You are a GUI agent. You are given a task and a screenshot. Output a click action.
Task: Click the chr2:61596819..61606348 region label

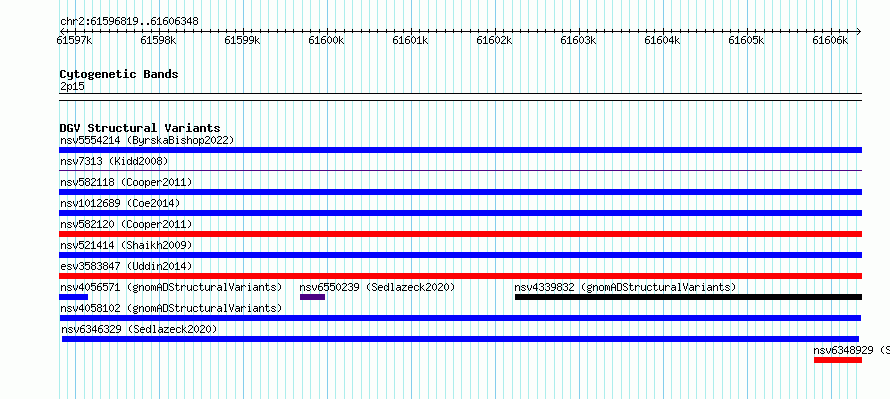(x=129, y=22)
